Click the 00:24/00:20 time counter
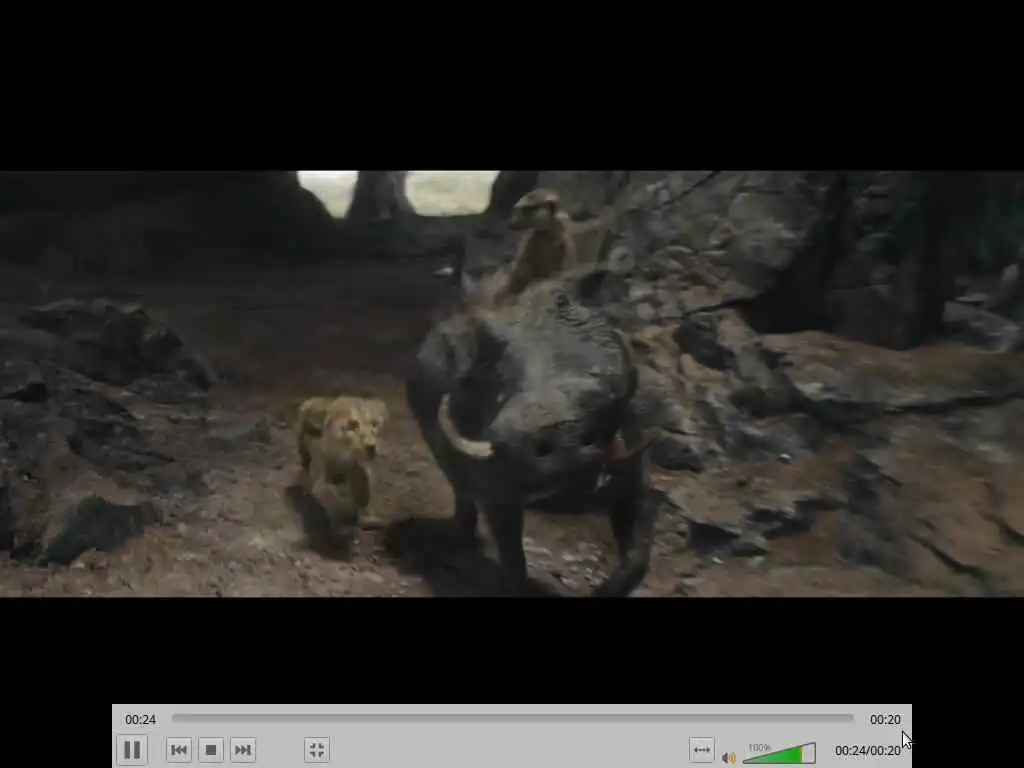This screenshot has width=1024, height=768. (867, 751)
